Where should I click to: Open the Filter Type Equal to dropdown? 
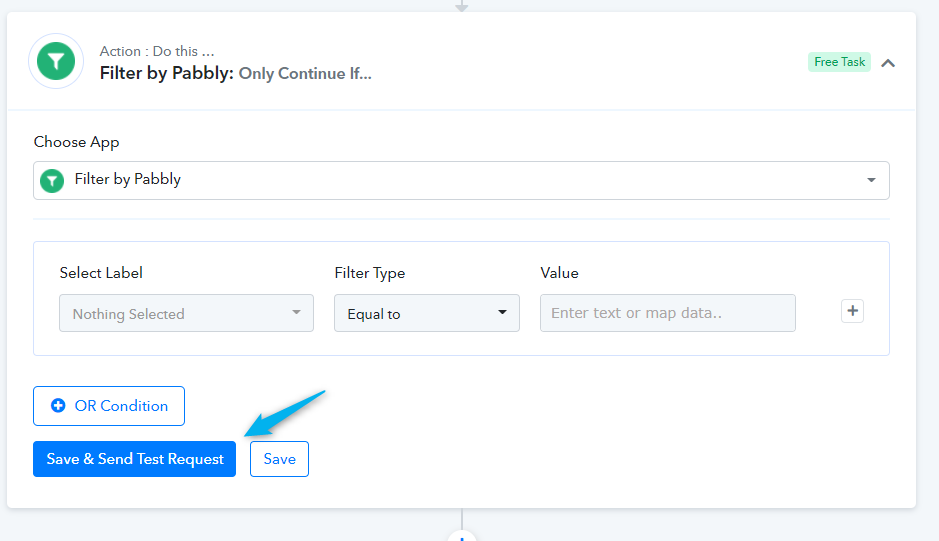[x=426, y=313]
